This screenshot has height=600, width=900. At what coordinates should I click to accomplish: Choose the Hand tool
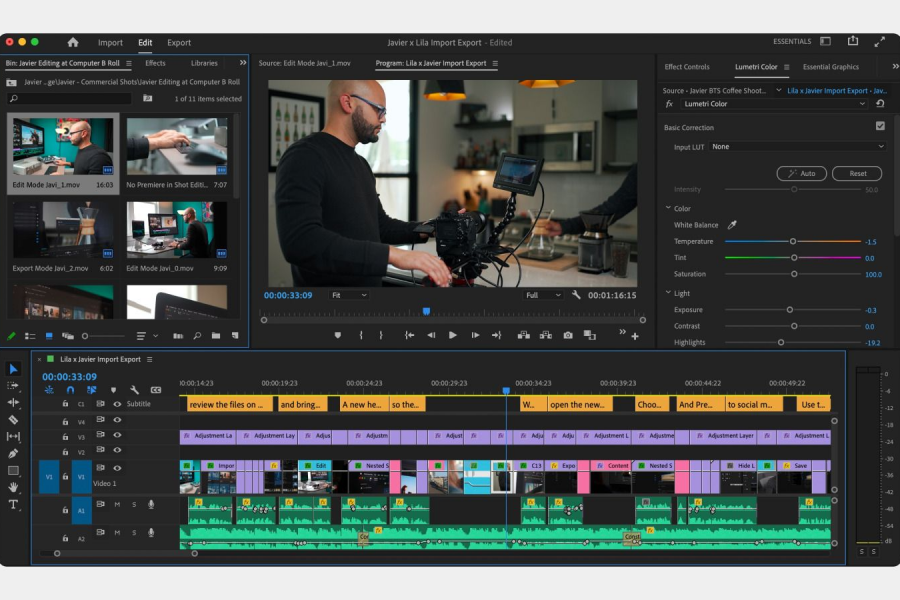(13, 487)
